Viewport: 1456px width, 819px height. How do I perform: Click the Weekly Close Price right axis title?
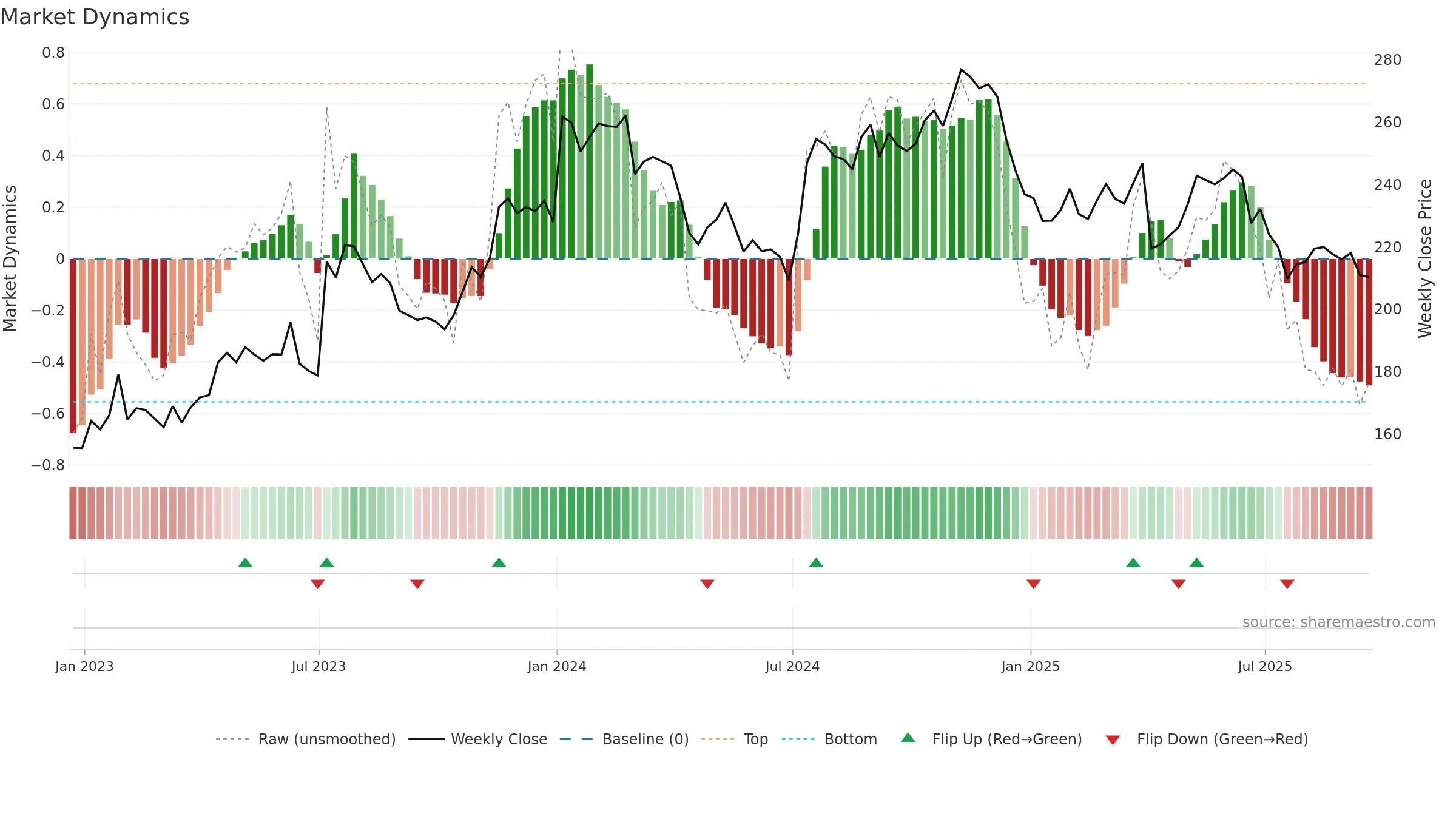click(1425, 258)
